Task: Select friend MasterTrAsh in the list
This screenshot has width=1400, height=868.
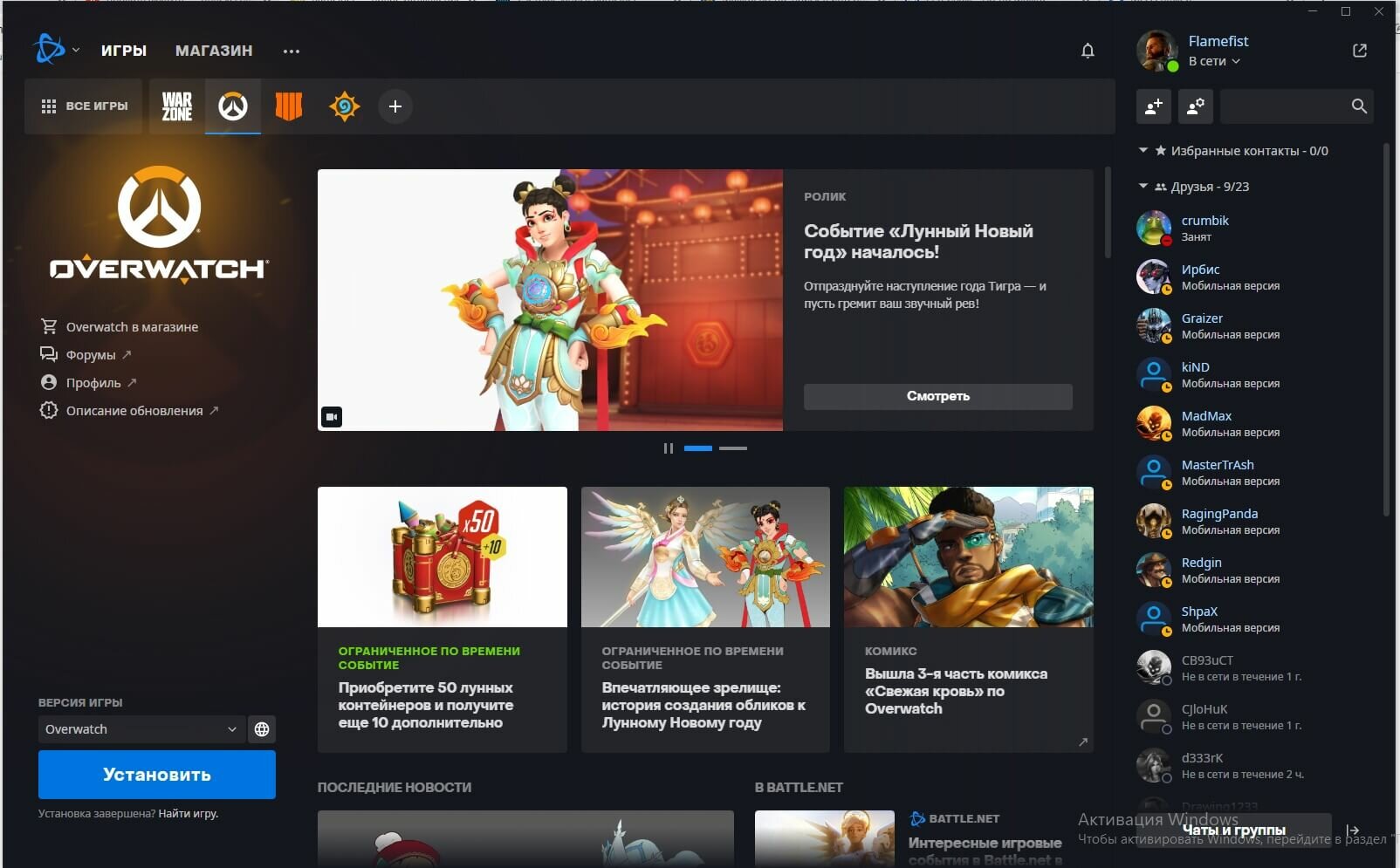Action: tap(1257, 472)
